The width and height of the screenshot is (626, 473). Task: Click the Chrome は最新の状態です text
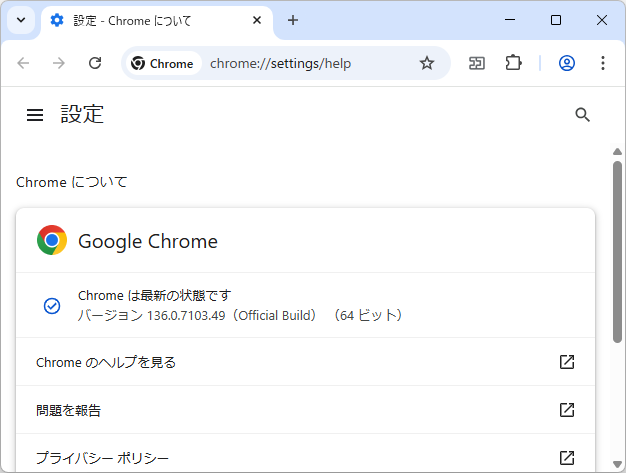(x=155, y=295)
